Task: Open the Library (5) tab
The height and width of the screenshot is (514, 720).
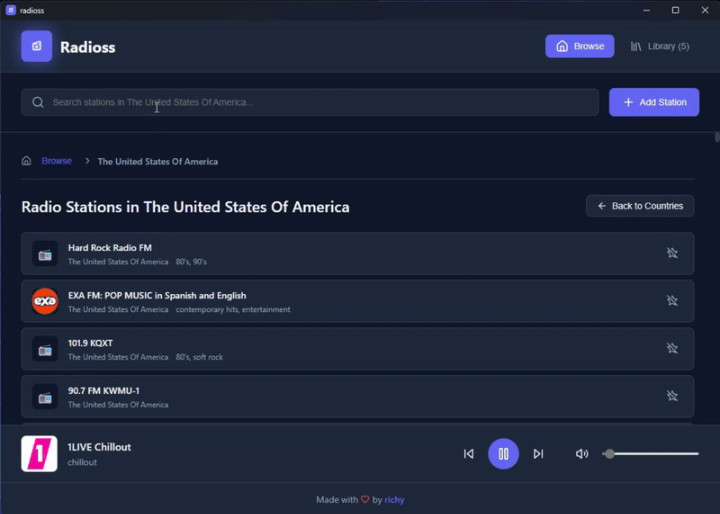Action: click(659, 46)
